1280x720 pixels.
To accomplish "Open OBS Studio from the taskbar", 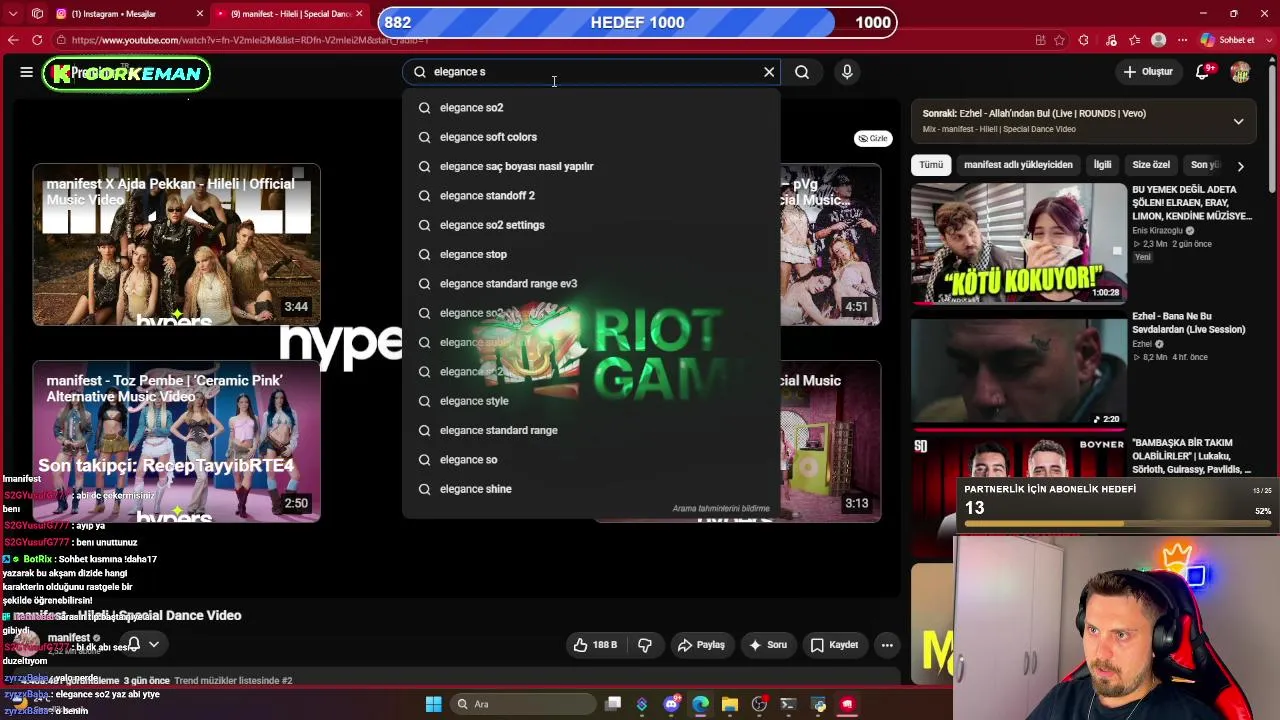I will point(759,704).
